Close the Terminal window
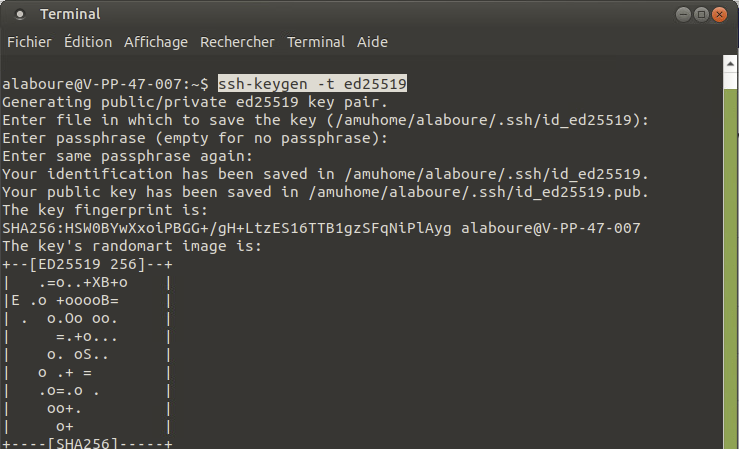The image size is (739, 449). tap(720, 14)
